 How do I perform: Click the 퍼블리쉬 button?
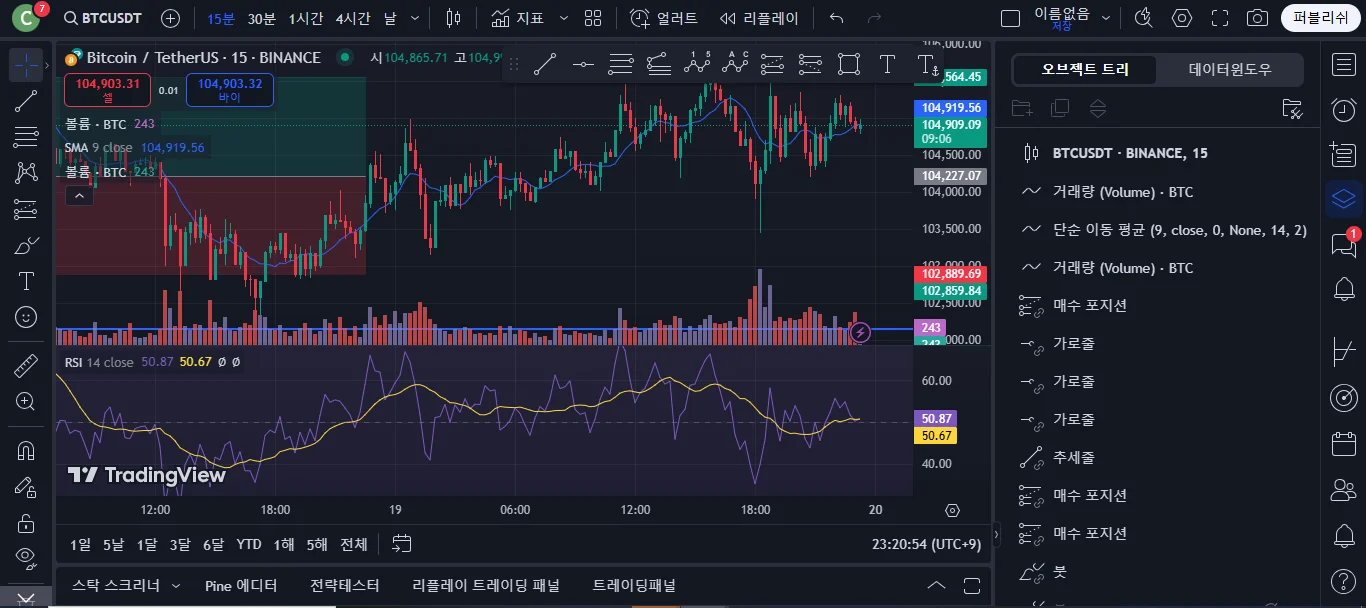click(1320, 18)
